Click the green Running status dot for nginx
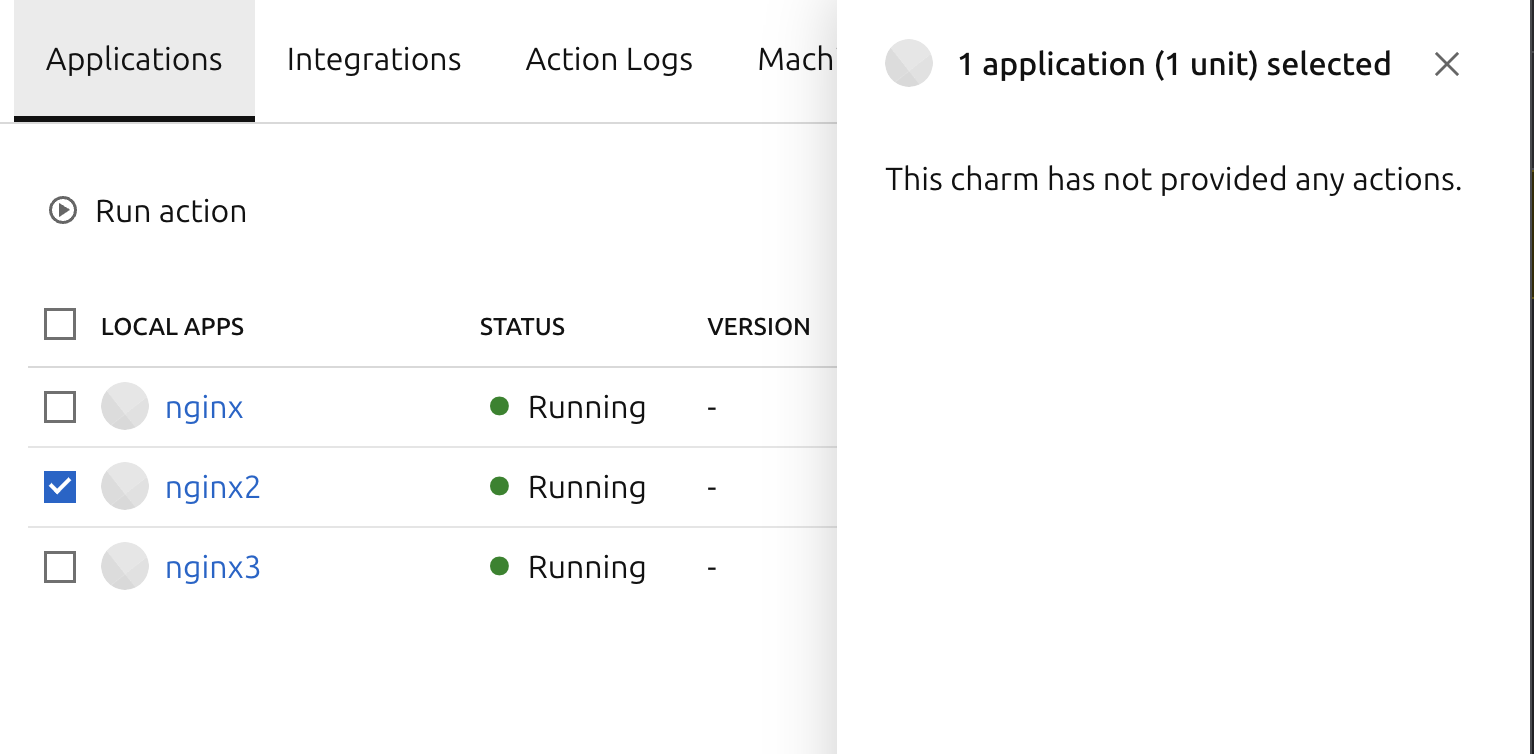 tap(499, 407)
